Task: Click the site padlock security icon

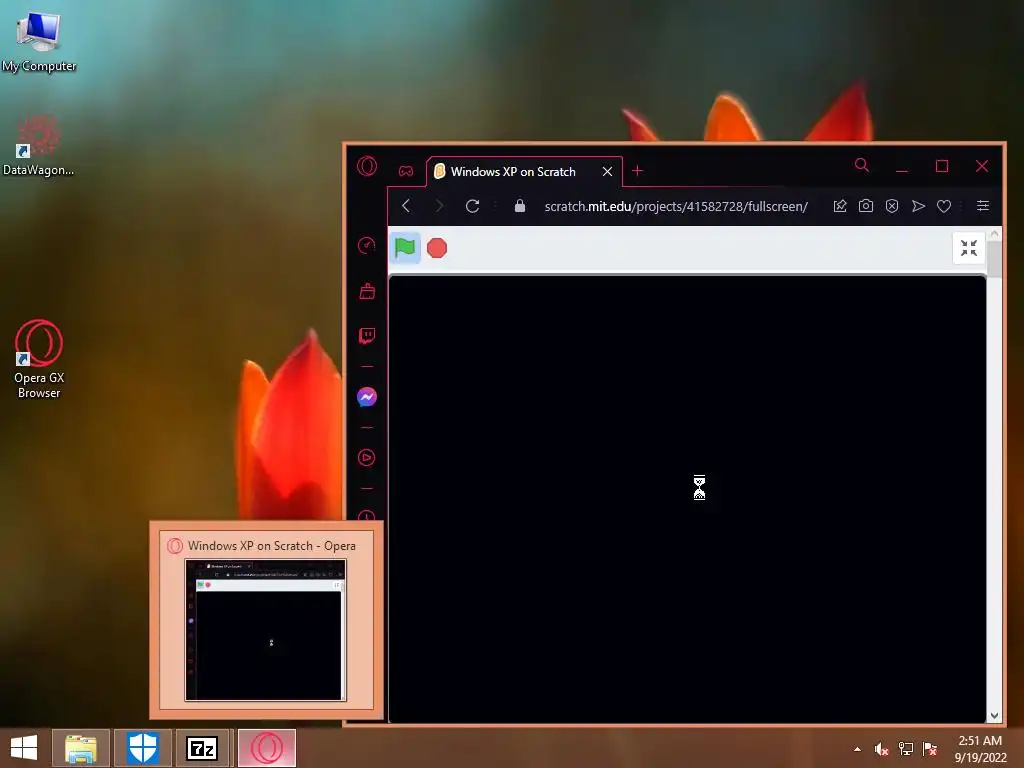Action: coord(520,206)
